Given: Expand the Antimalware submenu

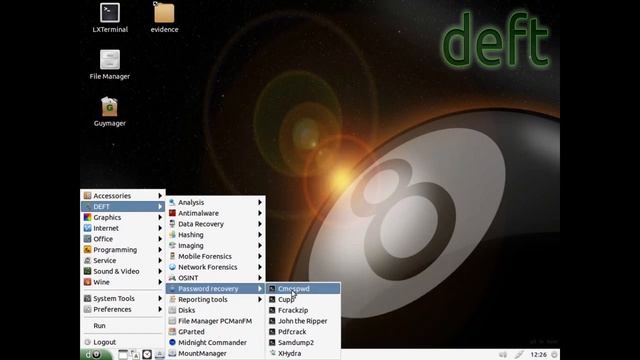Looking at the screenshot, I should tap(216, 213).
